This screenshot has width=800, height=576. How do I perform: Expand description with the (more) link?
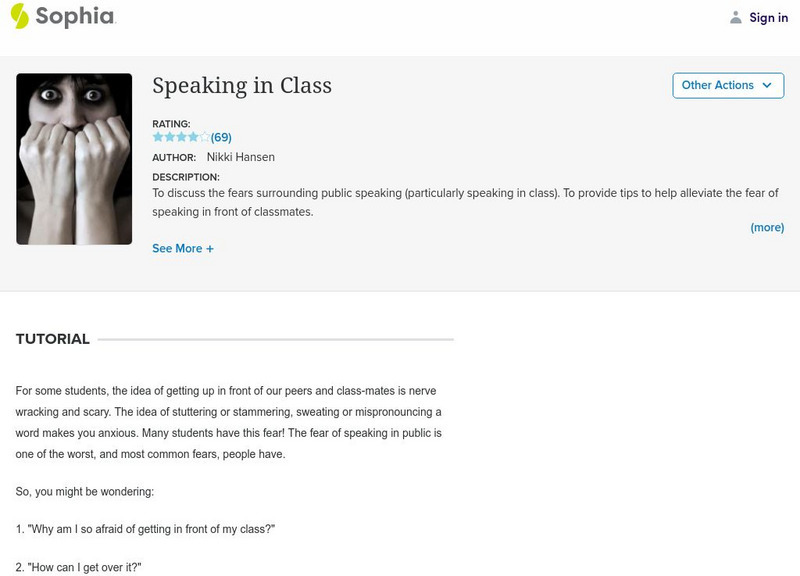click(767, 228)
